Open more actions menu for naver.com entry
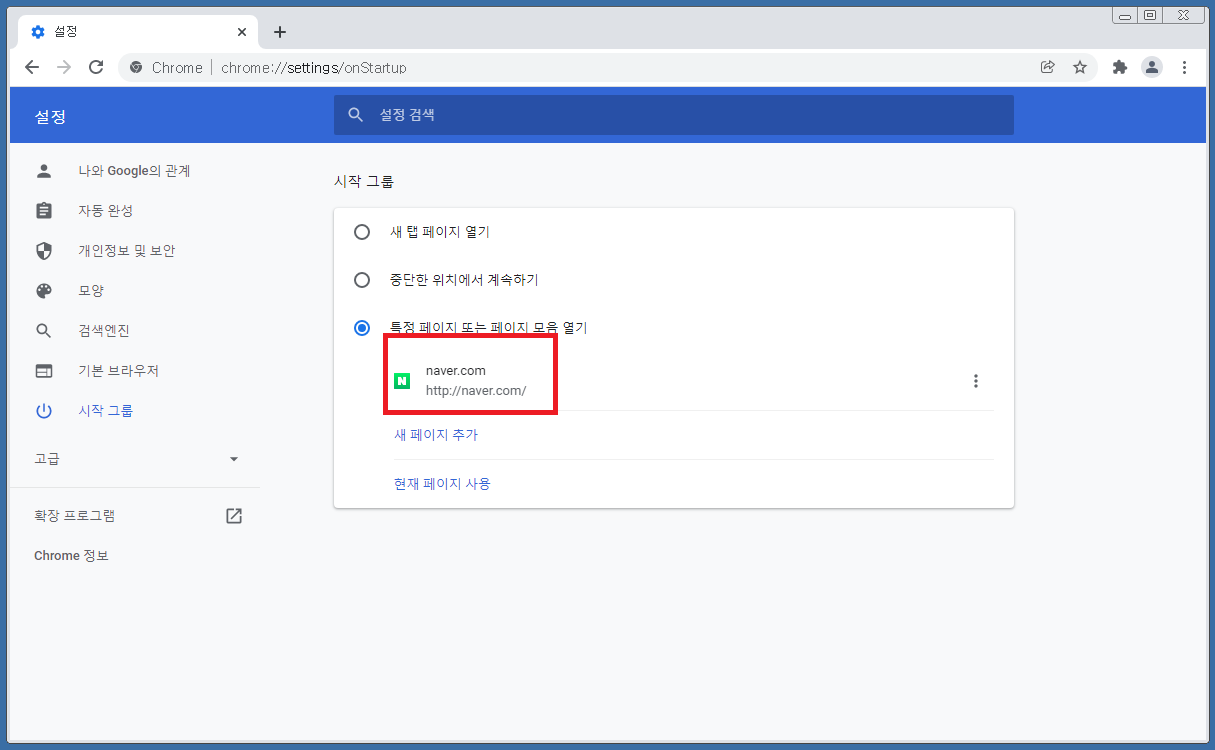This screenshot has height=750, width=1215. click(976, 381)
